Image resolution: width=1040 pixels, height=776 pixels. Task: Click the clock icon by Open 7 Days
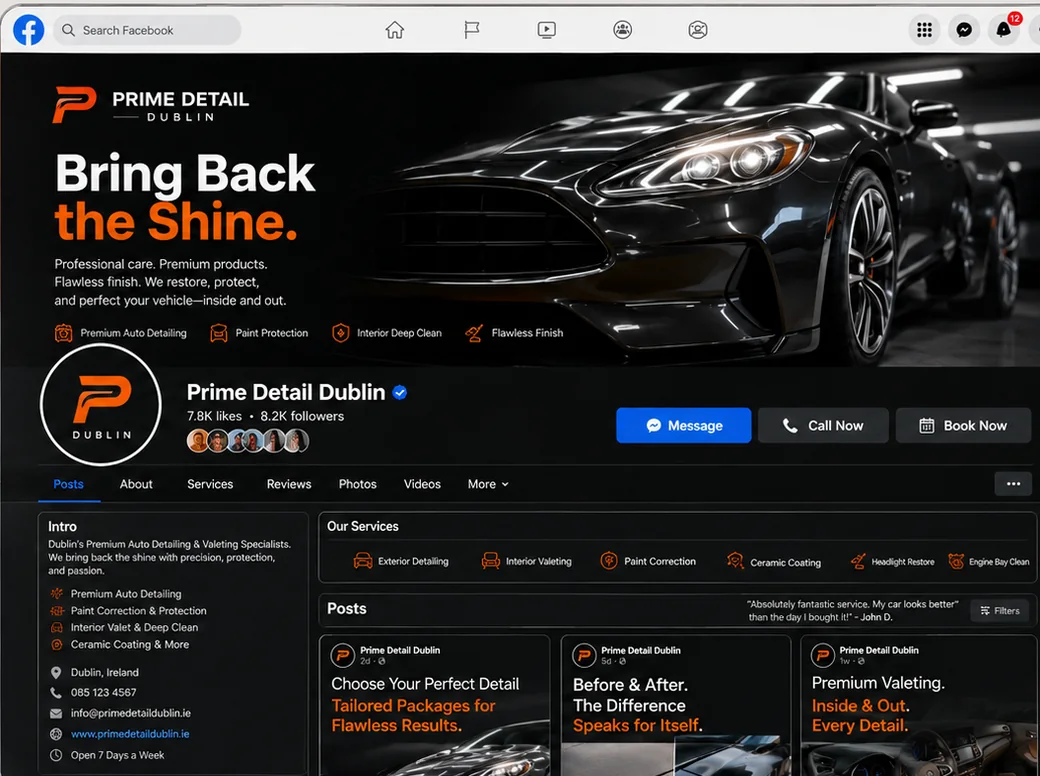[x=56, y=755]
